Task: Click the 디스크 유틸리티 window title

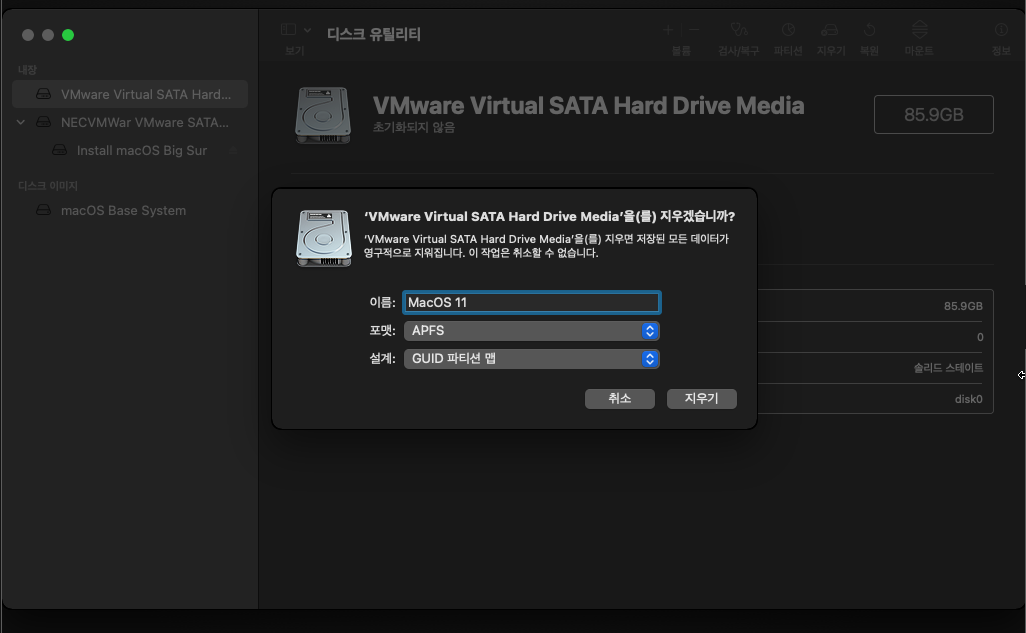Action: [374, 34]
